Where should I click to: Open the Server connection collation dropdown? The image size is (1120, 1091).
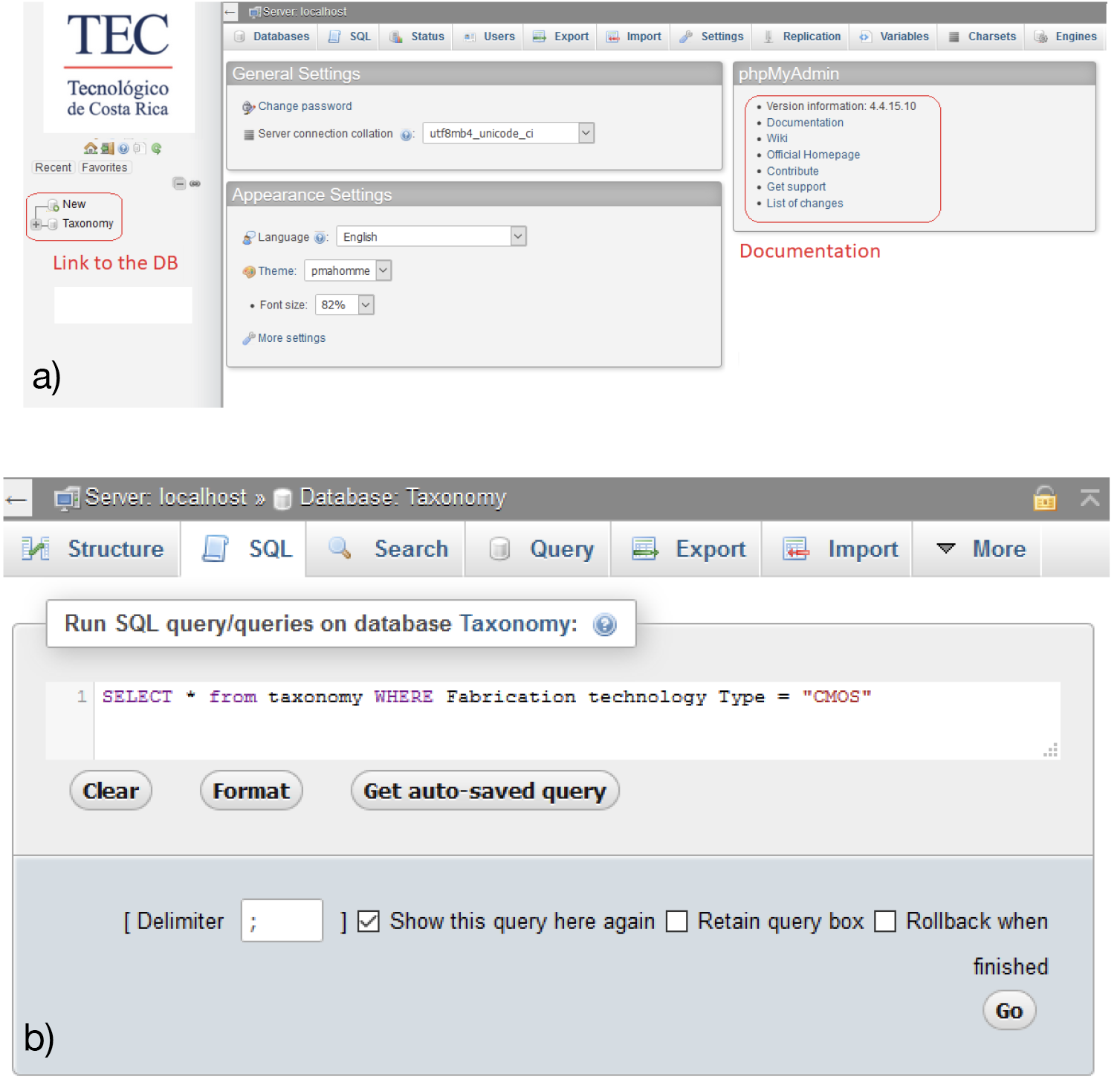[x=586, y=133]
